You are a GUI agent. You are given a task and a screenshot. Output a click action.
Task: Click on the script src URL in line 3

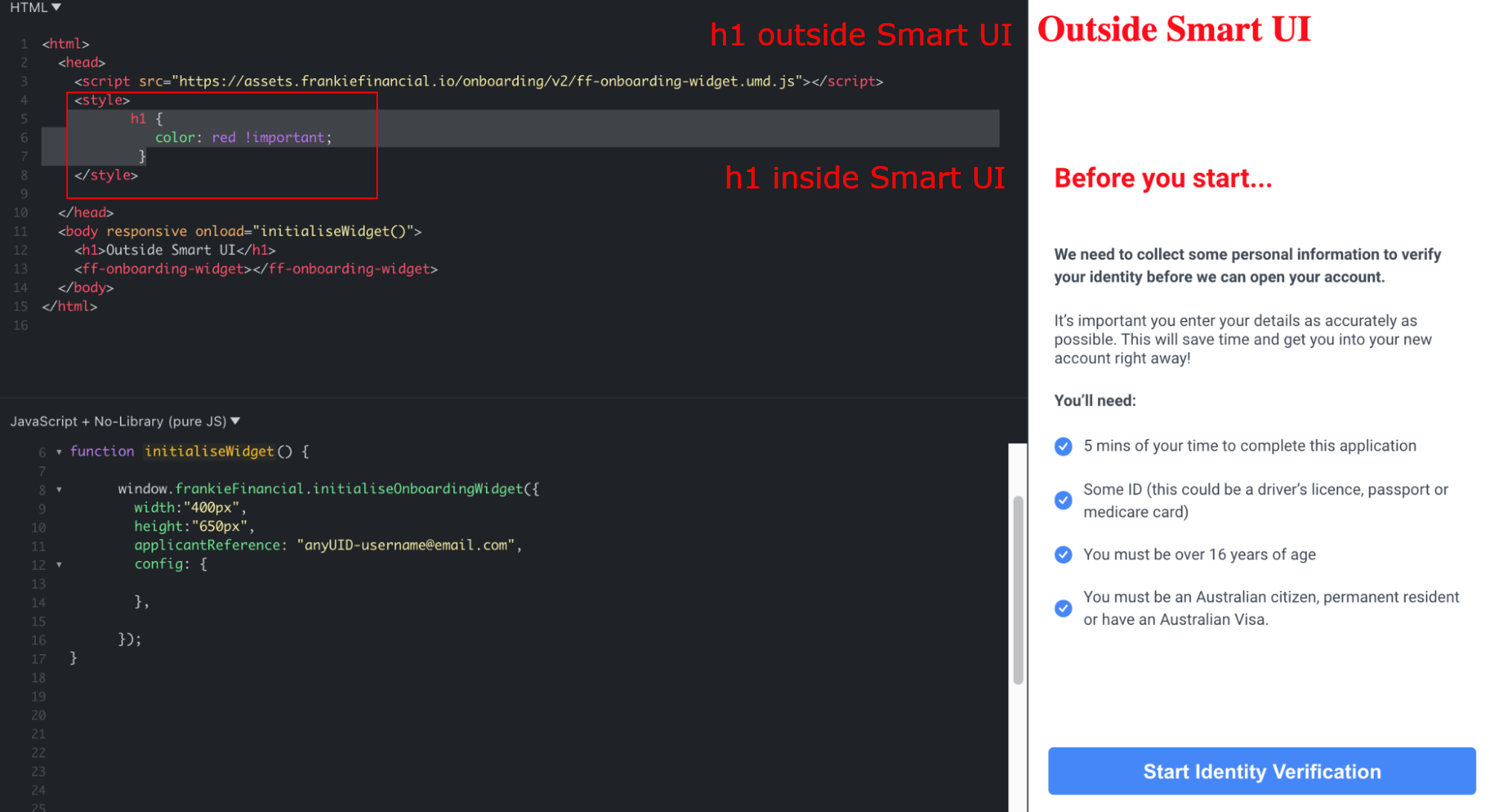(x=486, y=81)
